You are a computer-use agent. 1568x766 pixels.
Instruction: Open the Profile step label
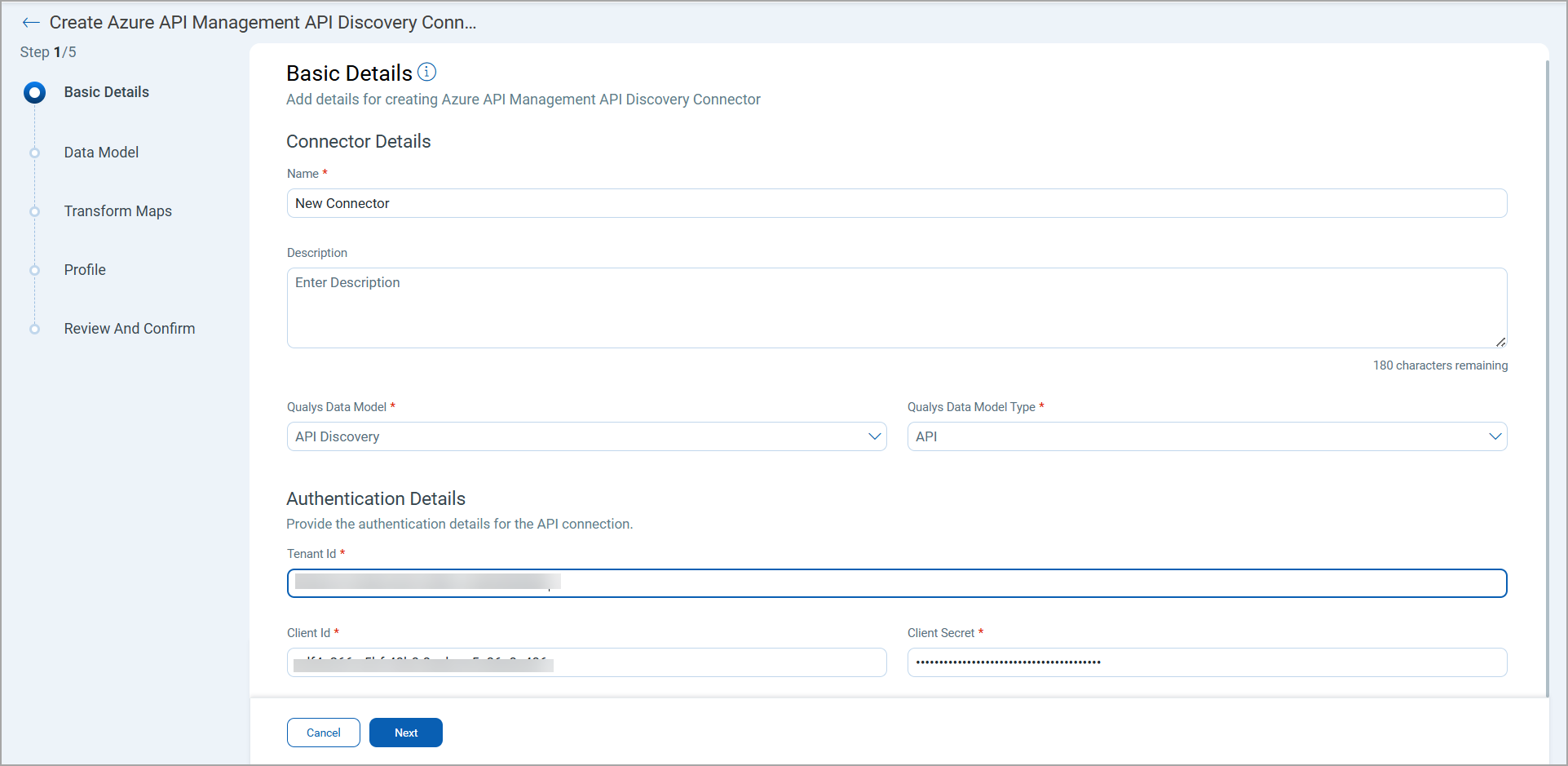point(85,270)
